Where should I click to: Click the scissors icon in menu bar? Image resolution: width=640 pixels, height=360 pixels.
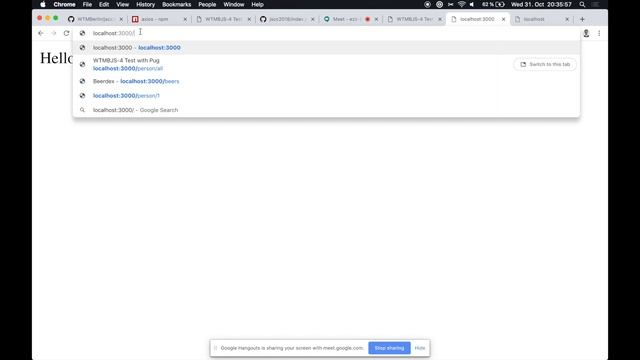point(451,4)
